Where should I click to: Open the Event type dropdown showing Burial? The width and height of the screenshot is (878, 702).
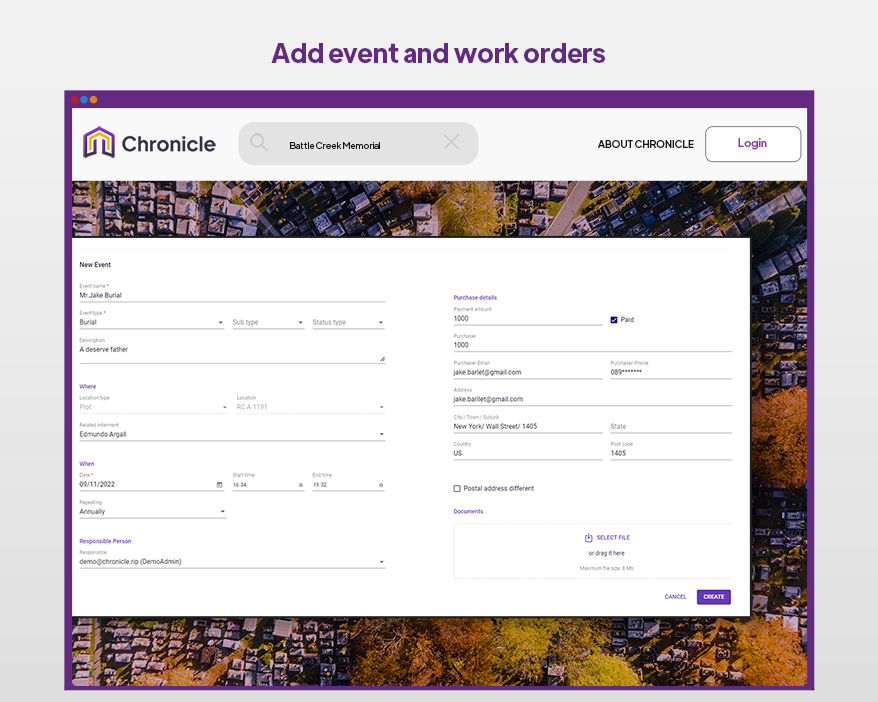[219, 322]
